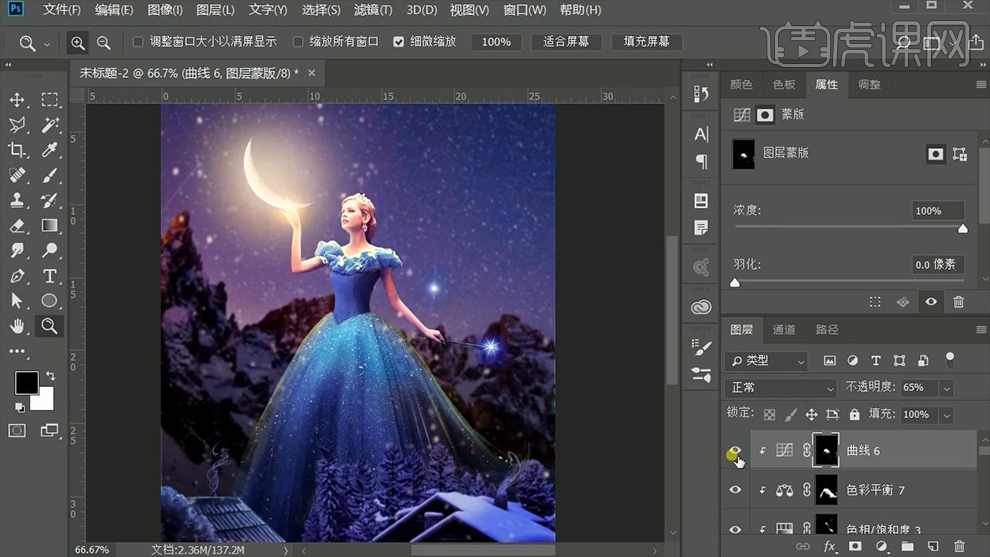Screen dimensions: 990x557
Task: Toggle the 细微缩放 checkbox
Action: coord(399,42)
